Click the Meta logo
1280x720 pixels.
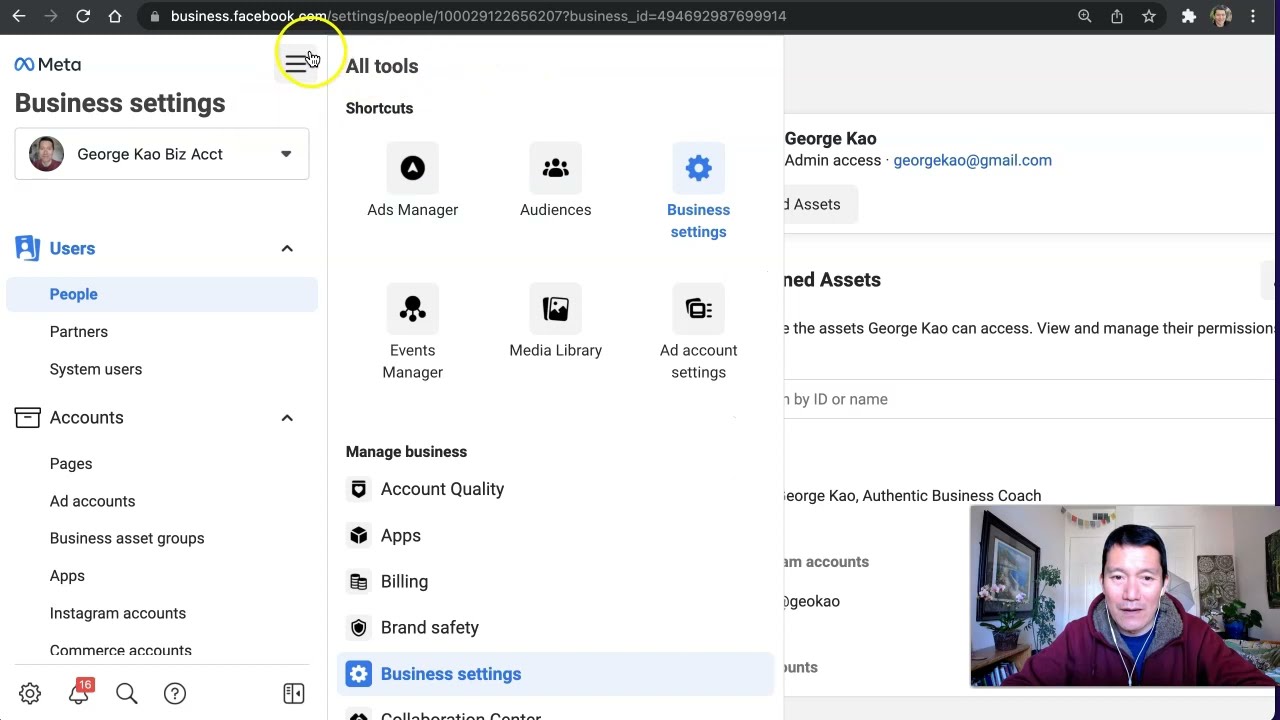coord(48,64)
